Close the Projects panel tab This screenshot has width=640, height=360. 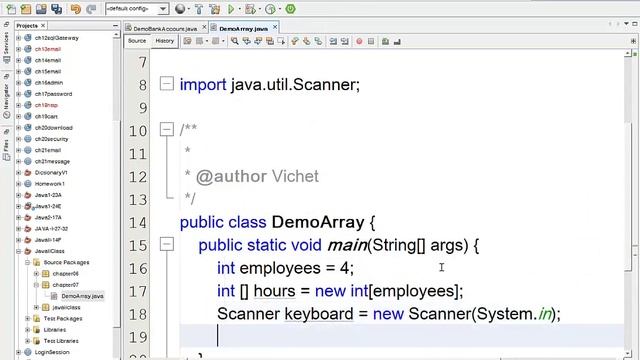(x=43, y=25)
